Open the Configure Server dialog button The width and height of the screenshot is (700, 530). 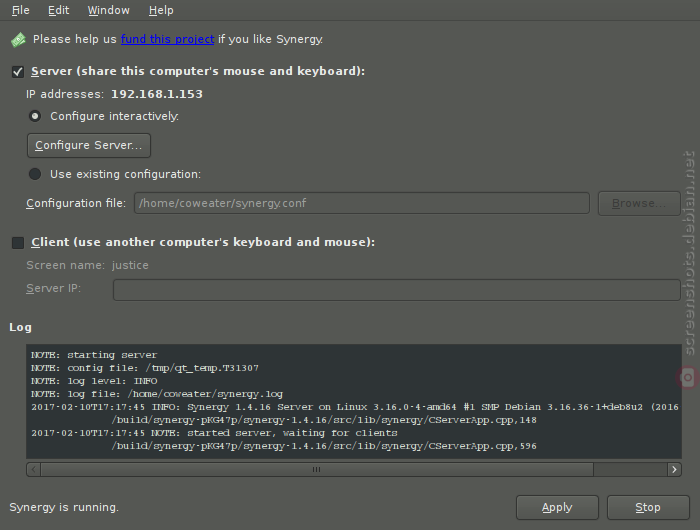(89, 146)
